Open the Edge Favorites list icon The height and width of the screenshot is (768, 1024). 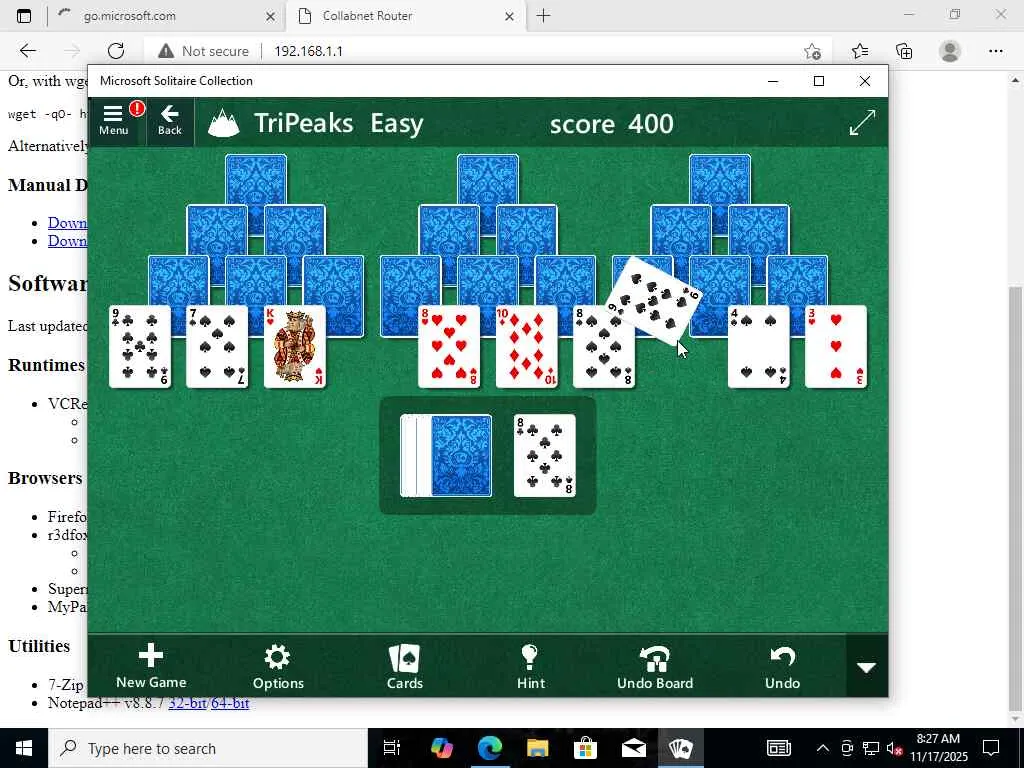(x=860, y=51)
